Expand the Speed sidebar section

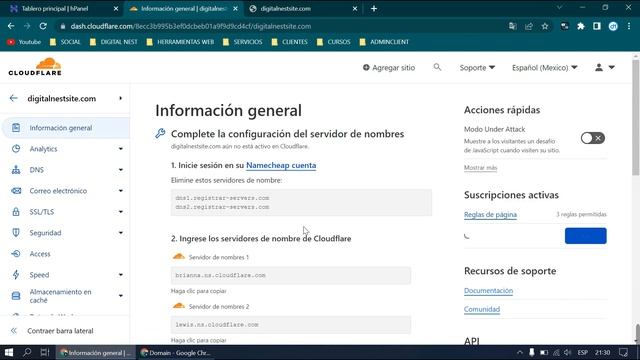click(121, 275)
